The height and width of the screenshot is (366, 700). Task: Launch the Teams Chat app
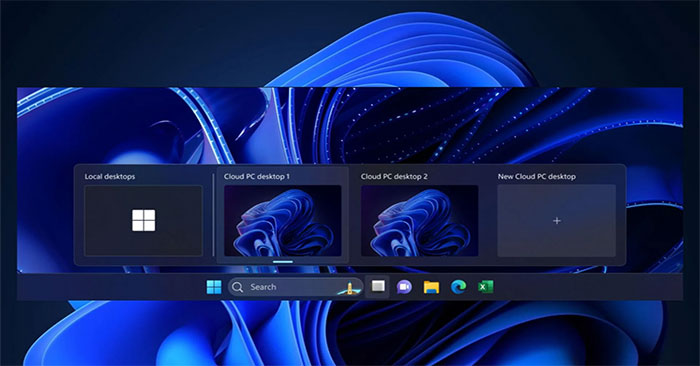[404, 287]
